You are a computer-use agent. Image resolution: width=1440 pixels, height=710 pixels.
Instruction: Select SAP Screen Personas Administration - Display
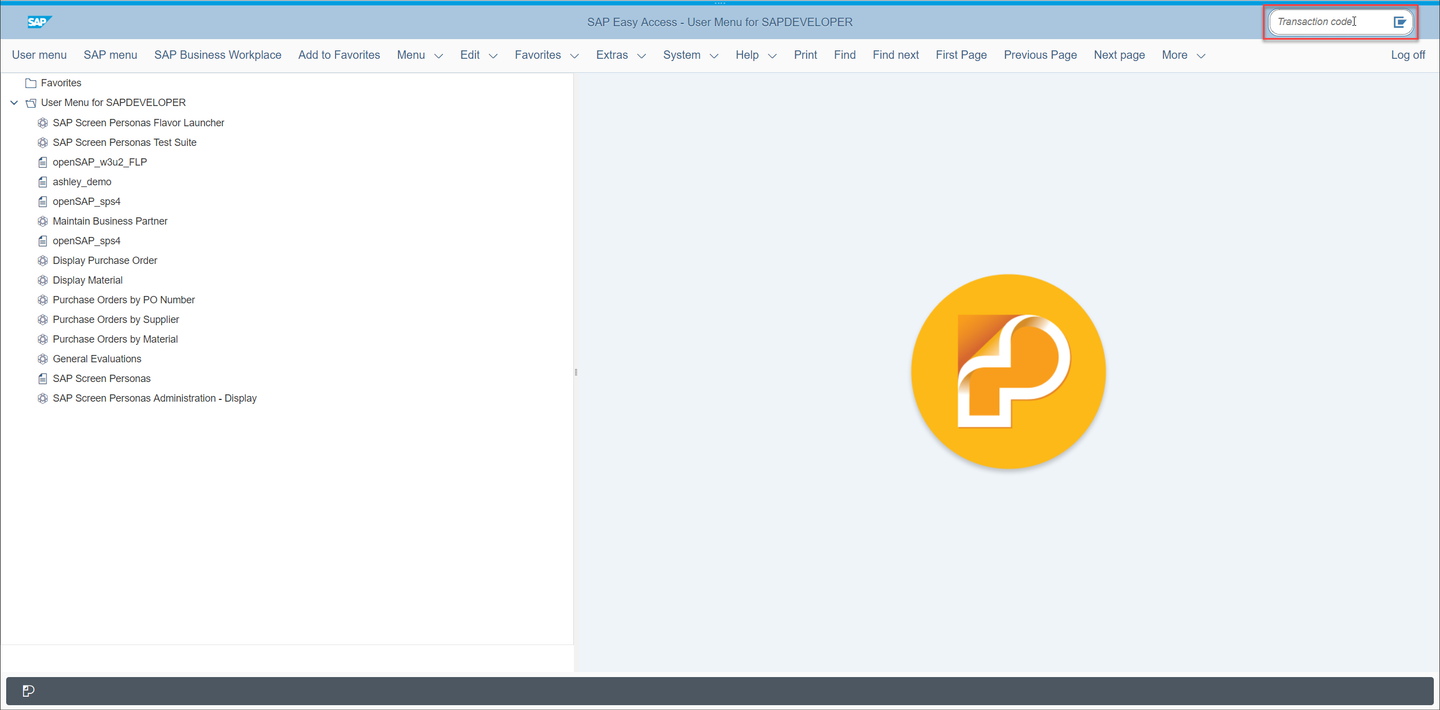point(155,398)
